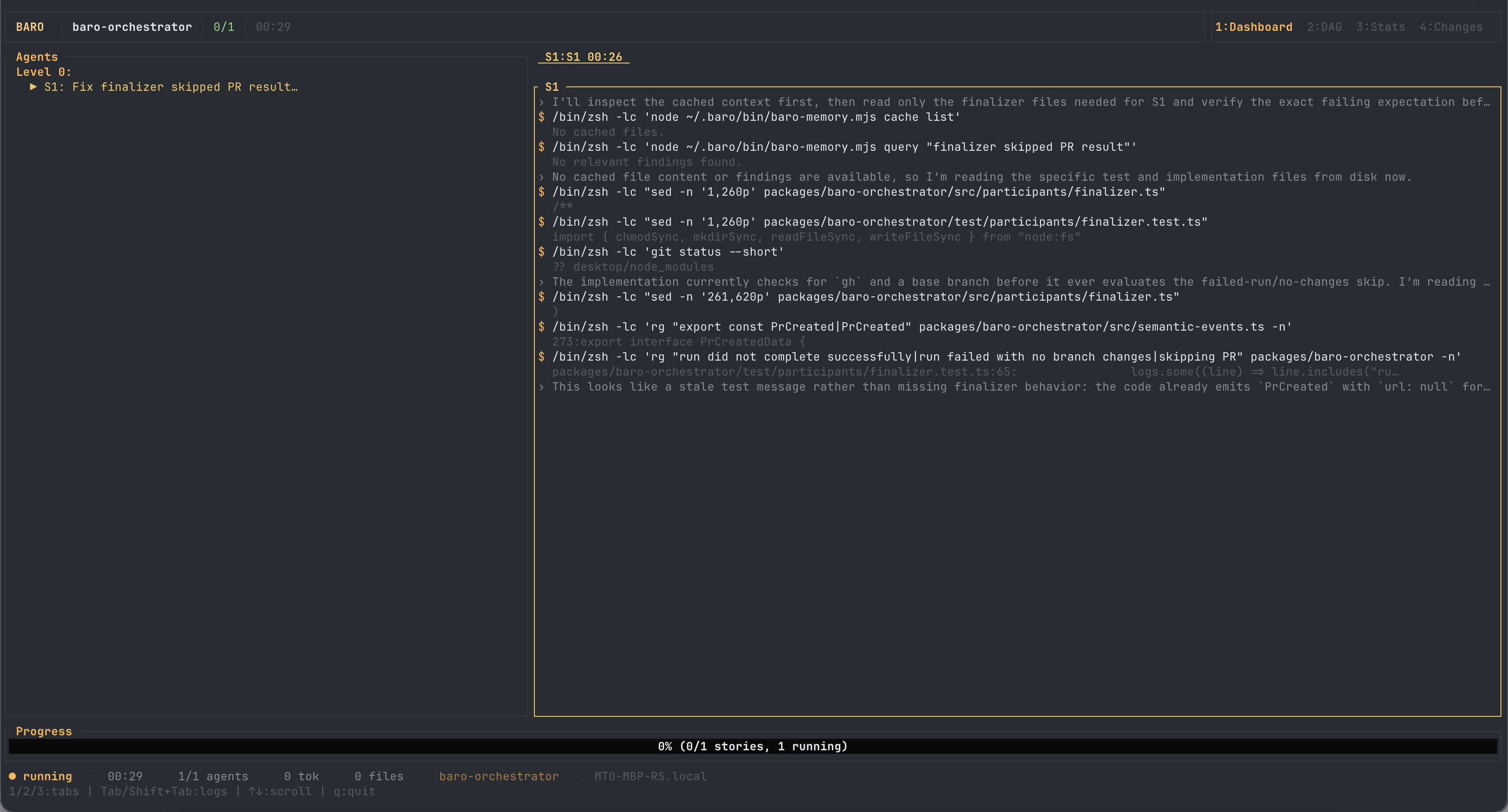Screen dimensions: 1508x812
Task: Click the 0 tok status entry
Action: coord(302,776)
